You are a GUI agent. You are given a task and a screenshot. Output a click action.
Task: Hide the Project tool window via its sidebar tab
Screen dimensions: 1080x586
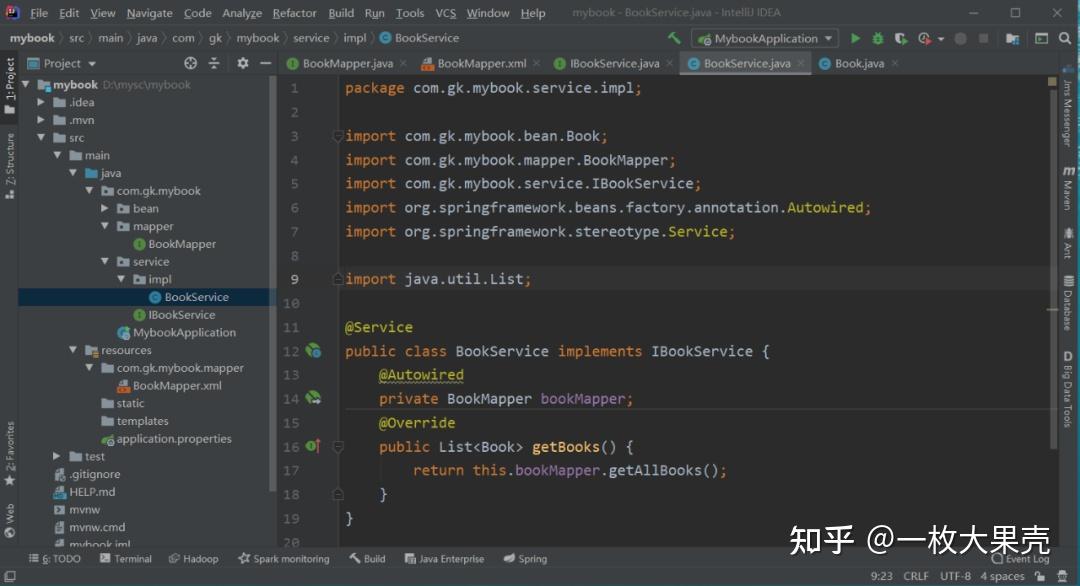click(x=10, y=78)
